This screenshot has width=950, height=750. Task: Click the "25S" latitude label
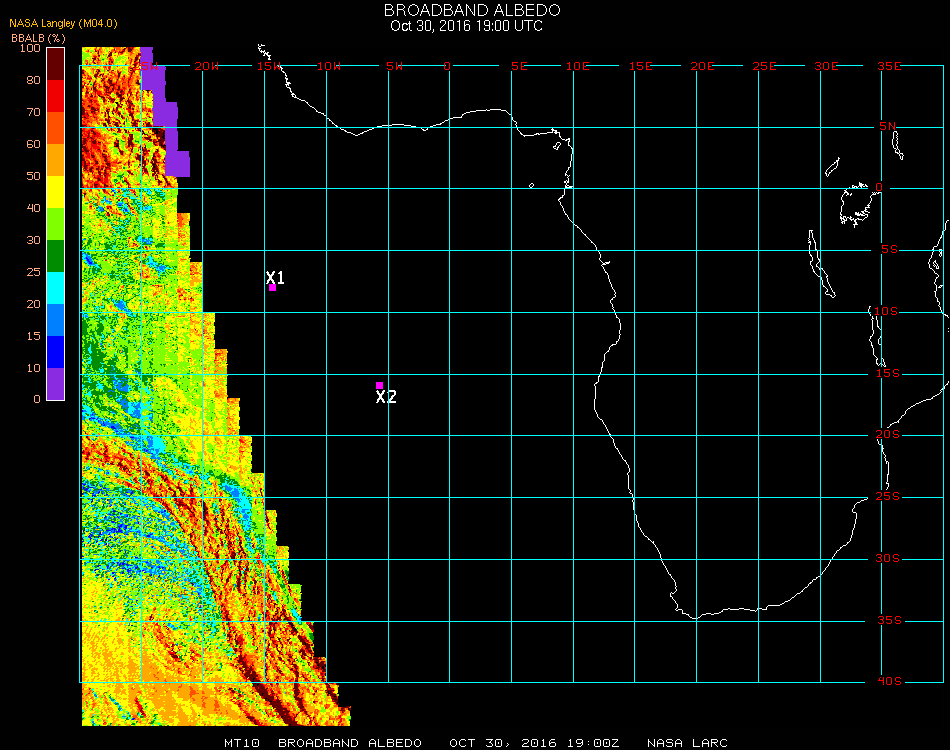(x=888, y=496)
